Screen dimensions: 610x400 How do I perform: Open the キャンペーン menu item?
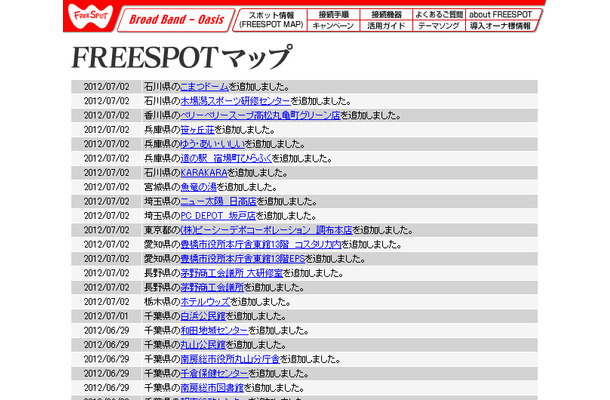coord(333,26)
